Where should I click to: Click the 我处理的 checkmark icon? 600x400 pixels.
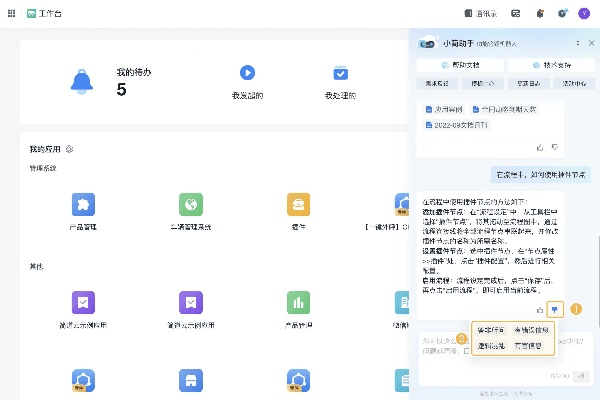[341, 73]
